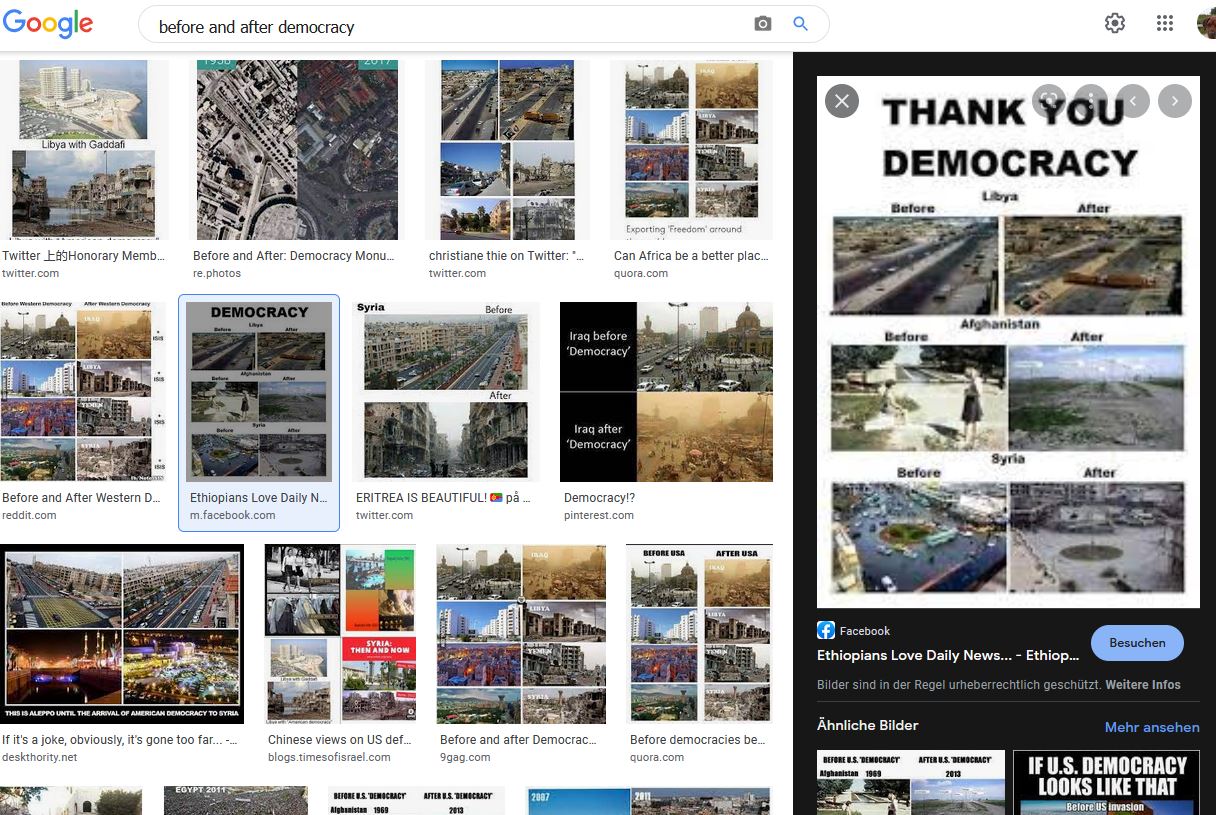Image resolution: width=1216 pixels, height=815 pixels.
Task: Click the blue magnifier search button
Action: click(x=800, y=24)
